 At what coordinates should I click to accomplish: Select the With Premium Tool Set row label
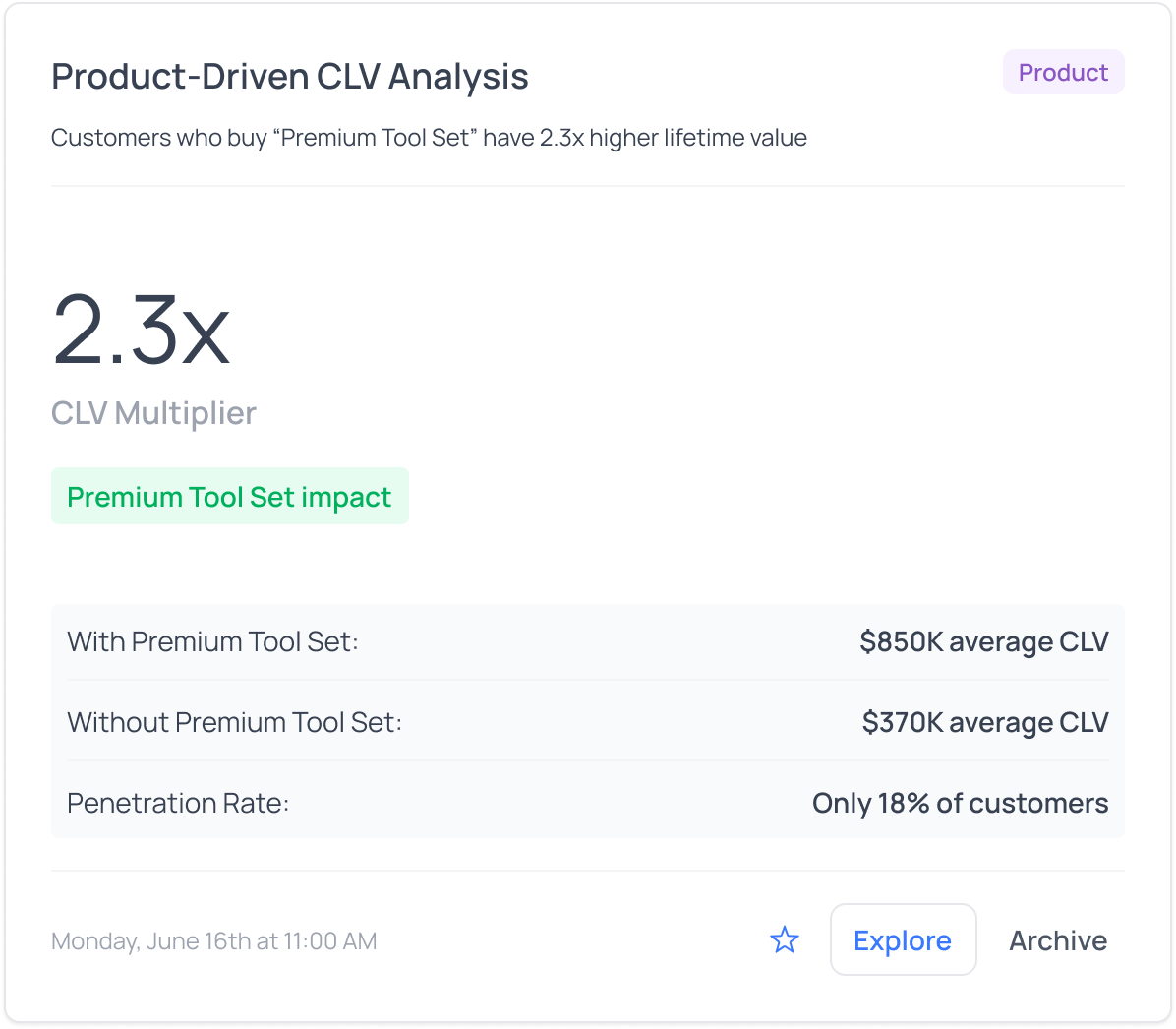click(x=212, y=641)
